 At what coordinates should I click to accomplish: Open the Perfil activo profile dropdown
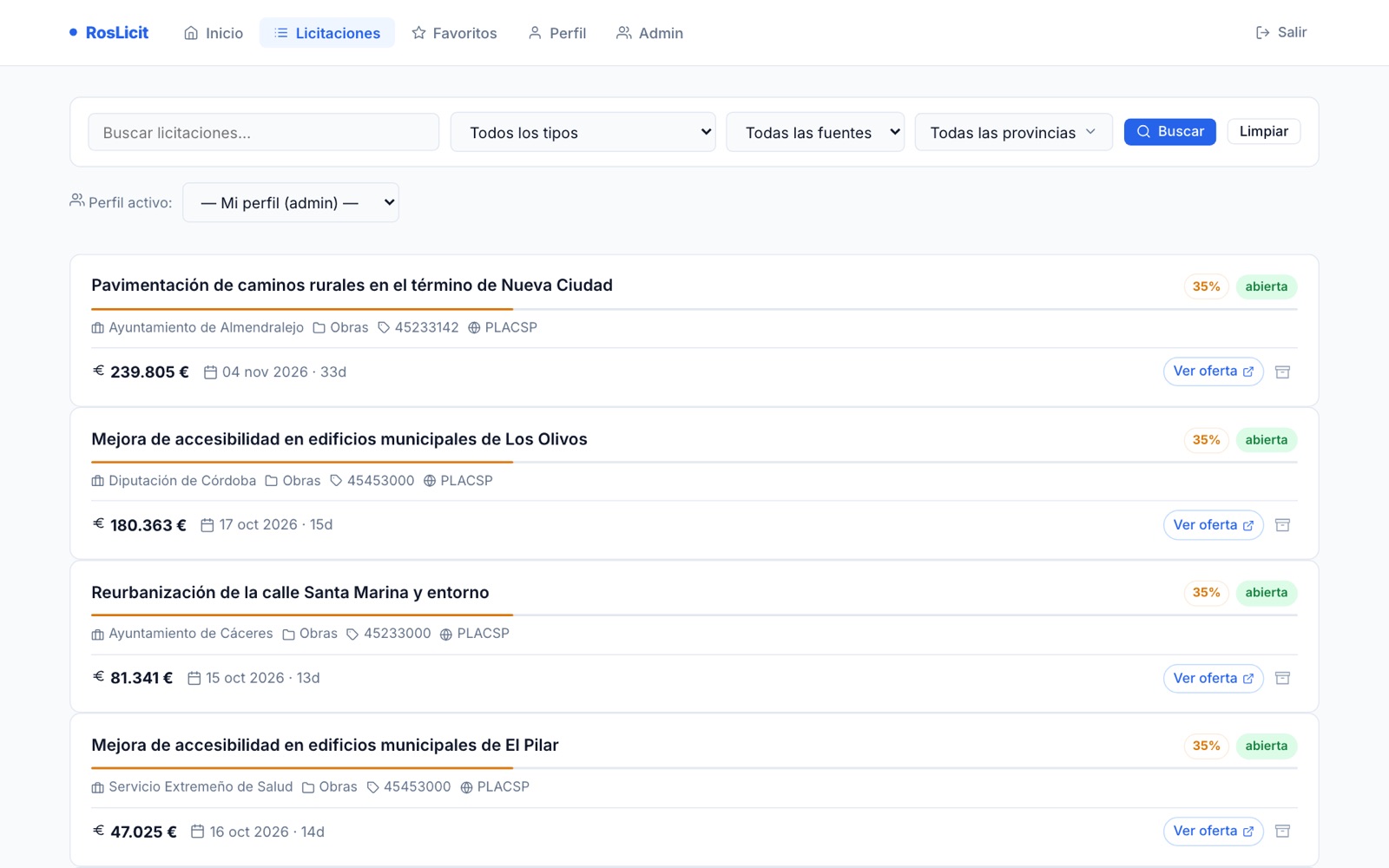point(291,202)
